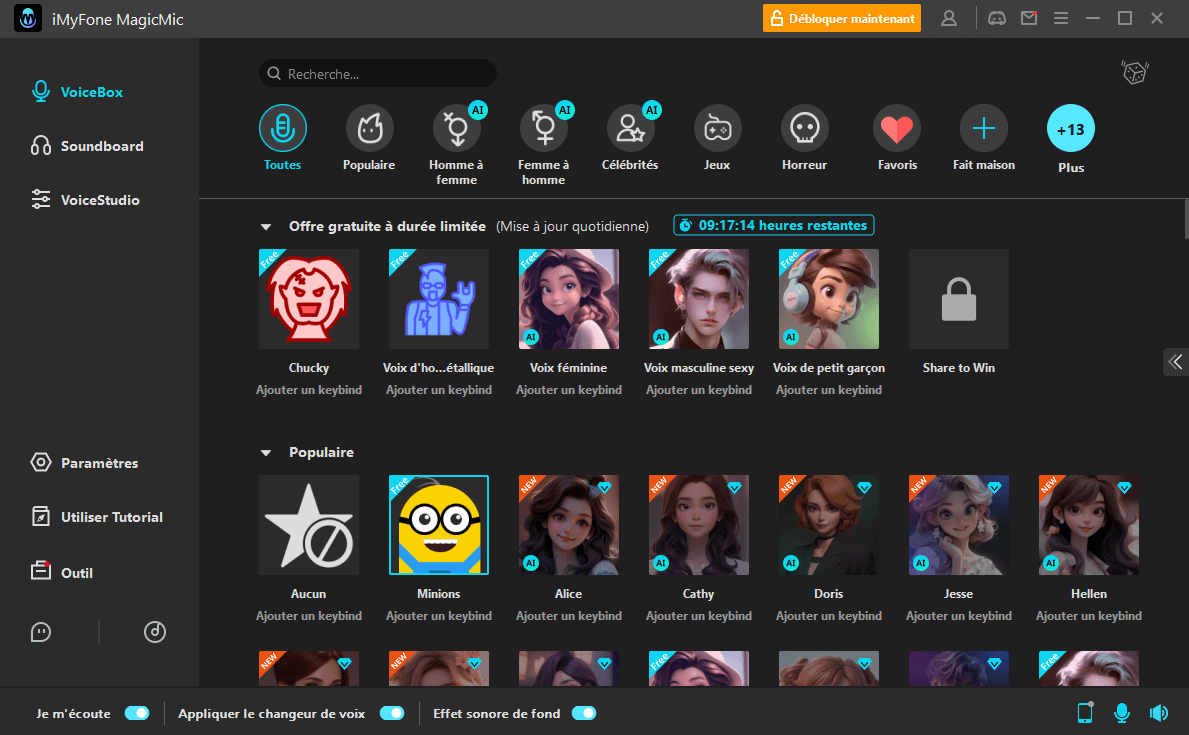Add a keybind for Minions
Viewport: 1189px width, 735px height.
439,616
